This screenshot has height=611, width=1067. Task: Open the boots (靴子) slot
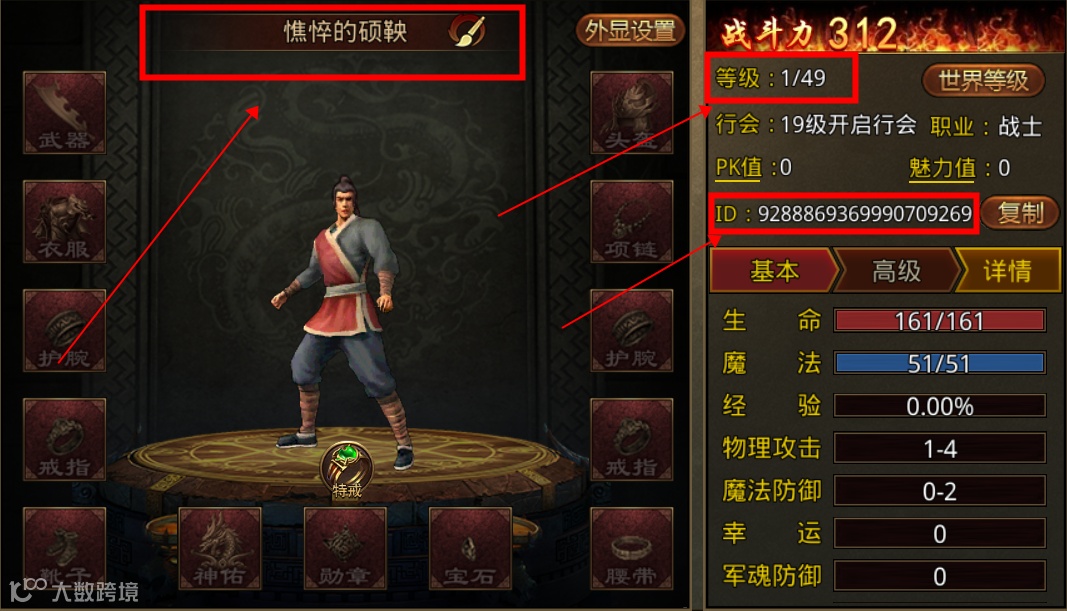coord(65,548)
